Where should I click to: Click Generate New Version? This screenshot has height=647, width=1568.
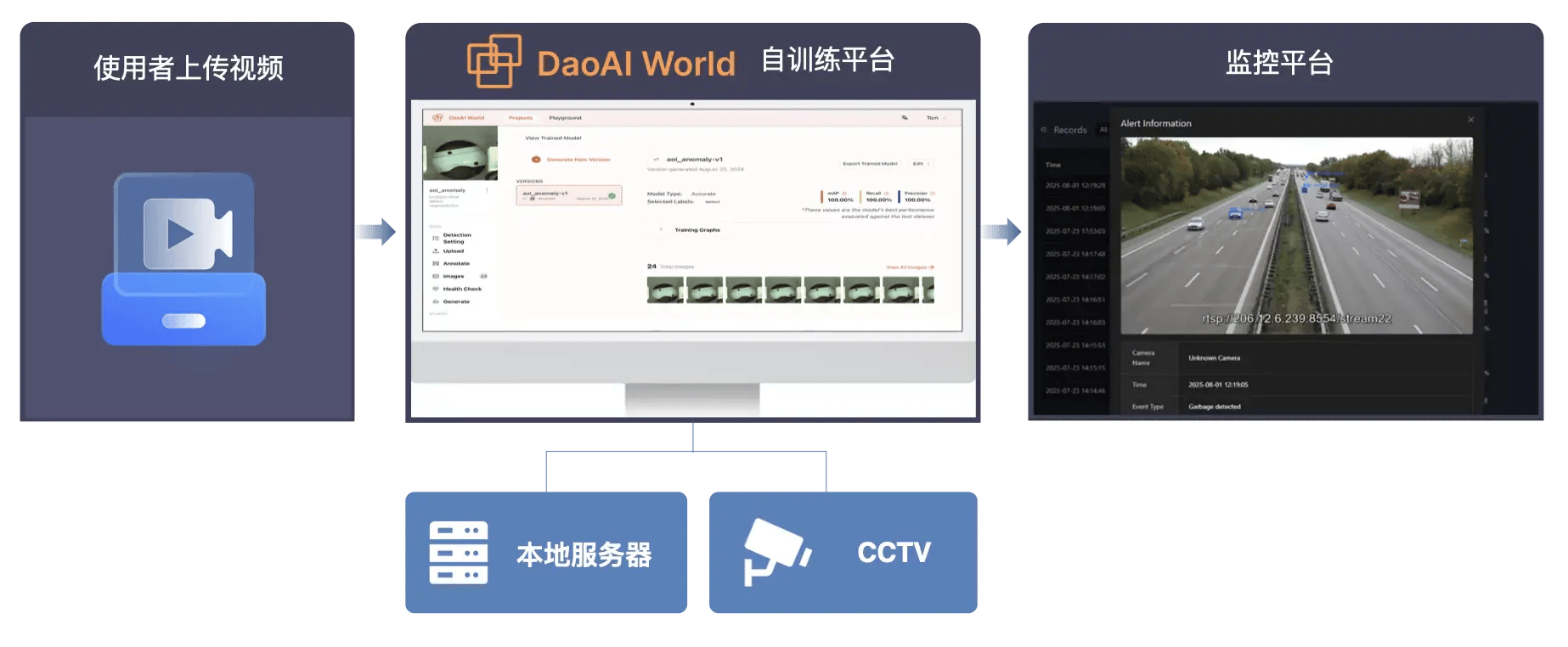click(x=578, y=160)
